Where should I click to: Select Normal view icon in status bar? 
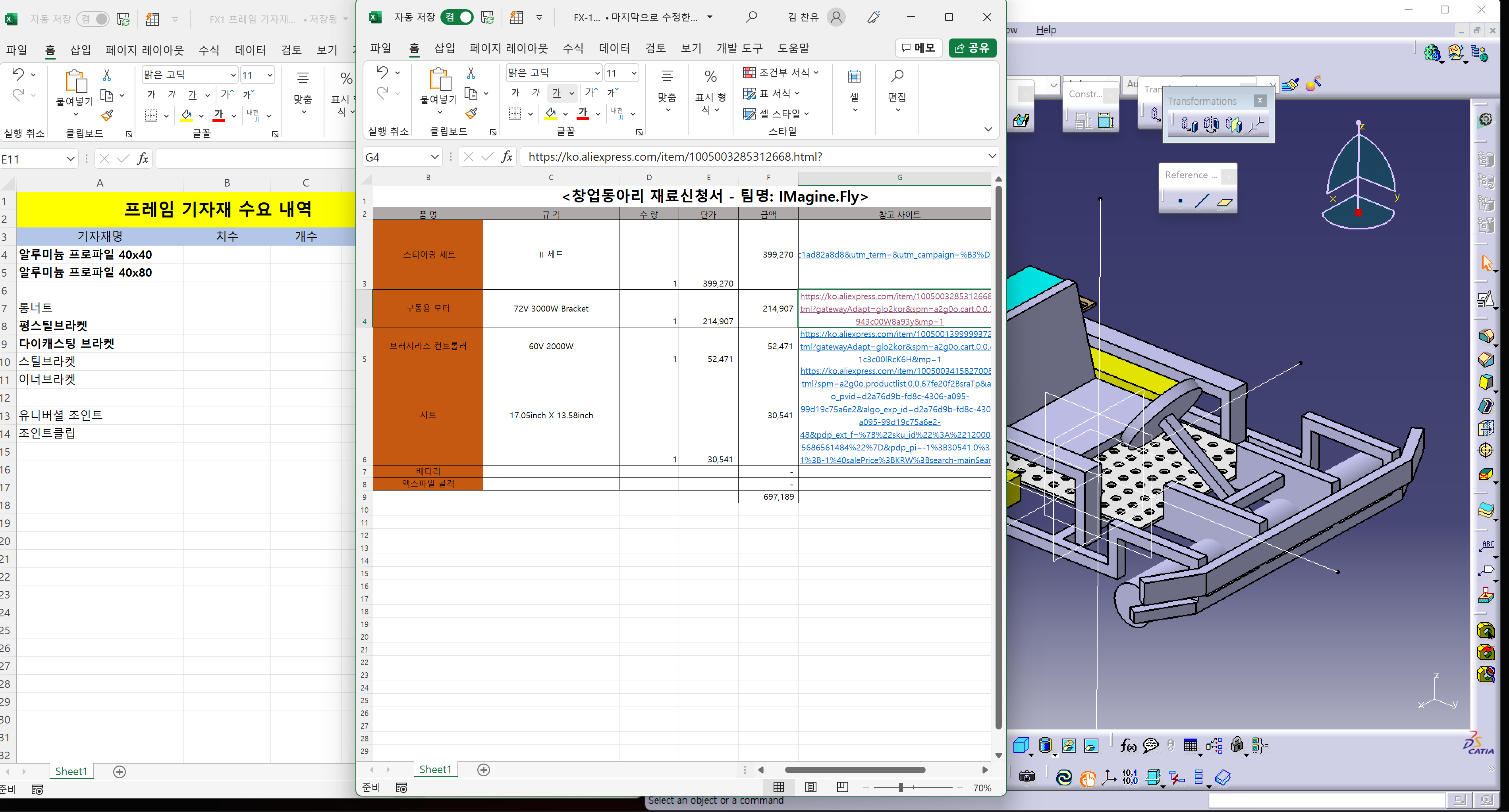tap(778, 787)
